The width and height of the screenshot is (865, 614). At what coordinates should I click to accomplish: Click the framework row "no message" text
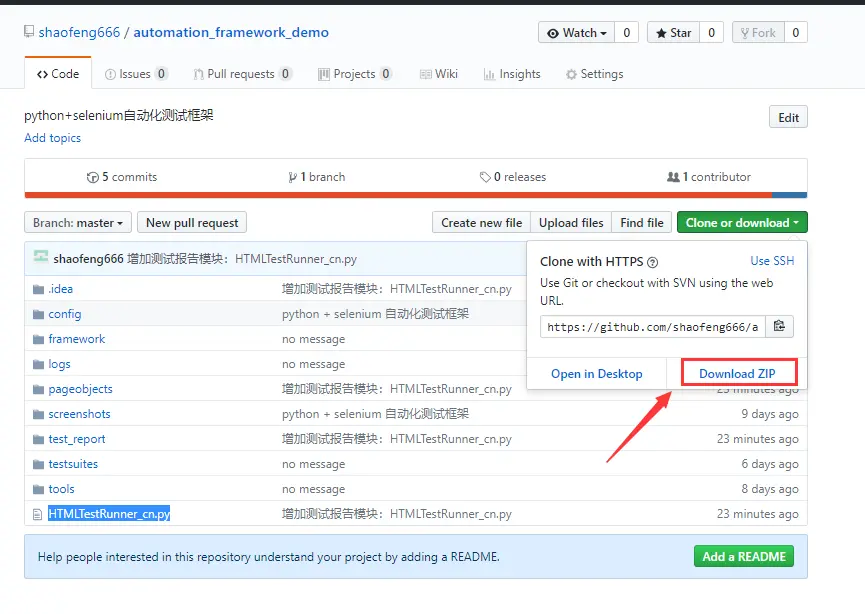click(313, 339)
